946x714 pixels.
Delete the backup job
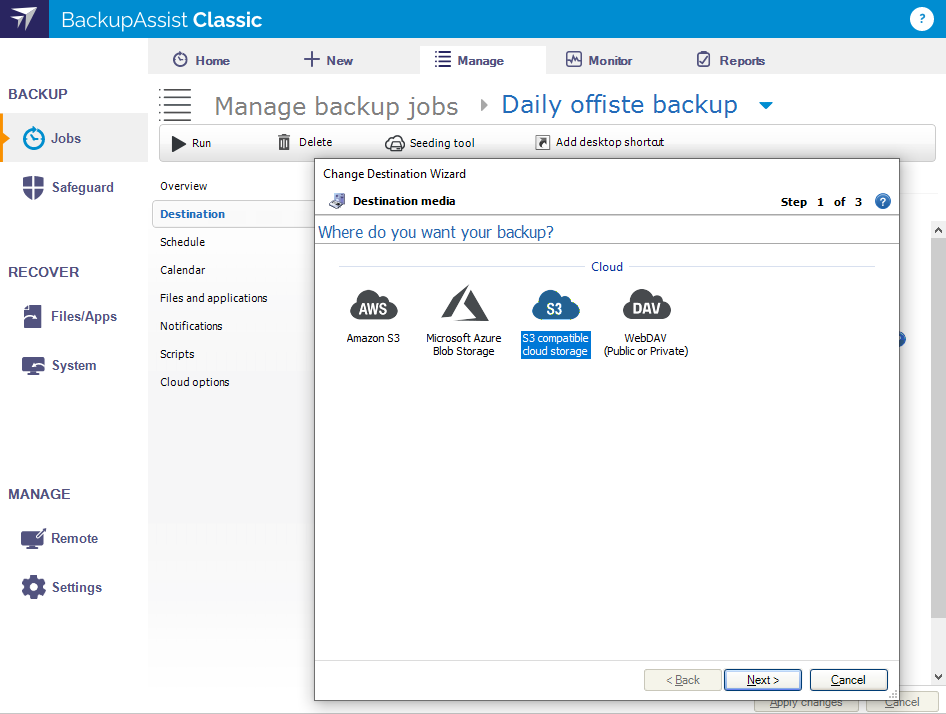tap(305, 142)
